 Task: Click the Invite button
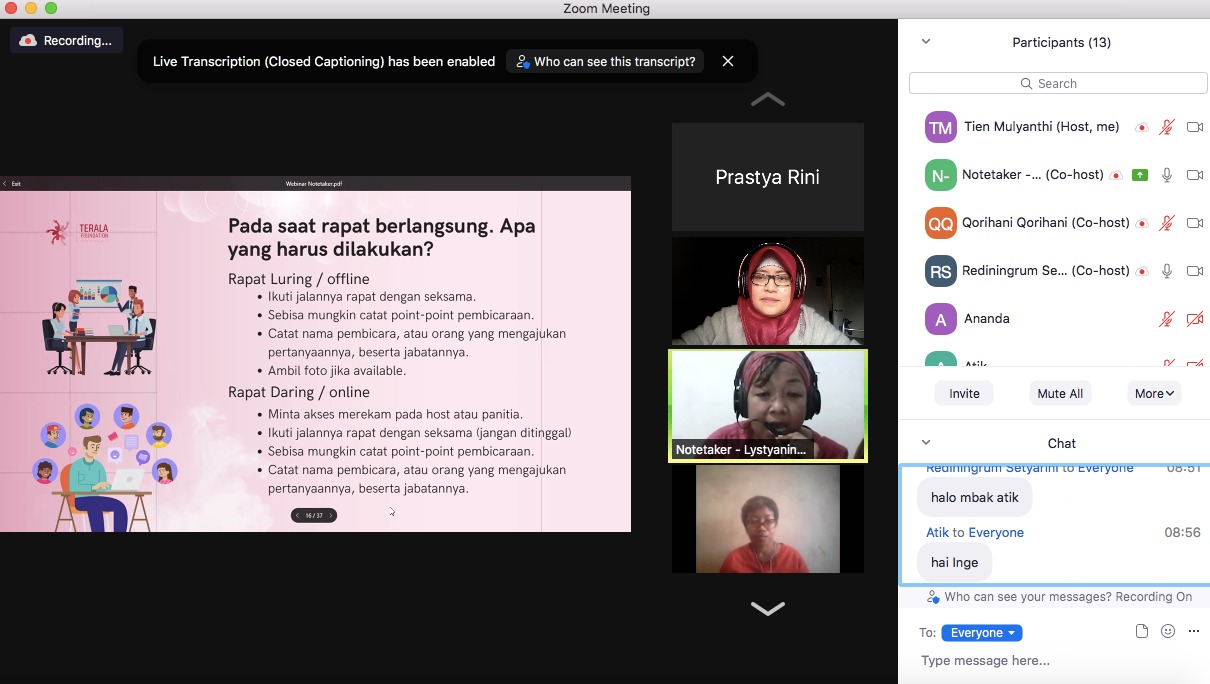tap(964, 393)
